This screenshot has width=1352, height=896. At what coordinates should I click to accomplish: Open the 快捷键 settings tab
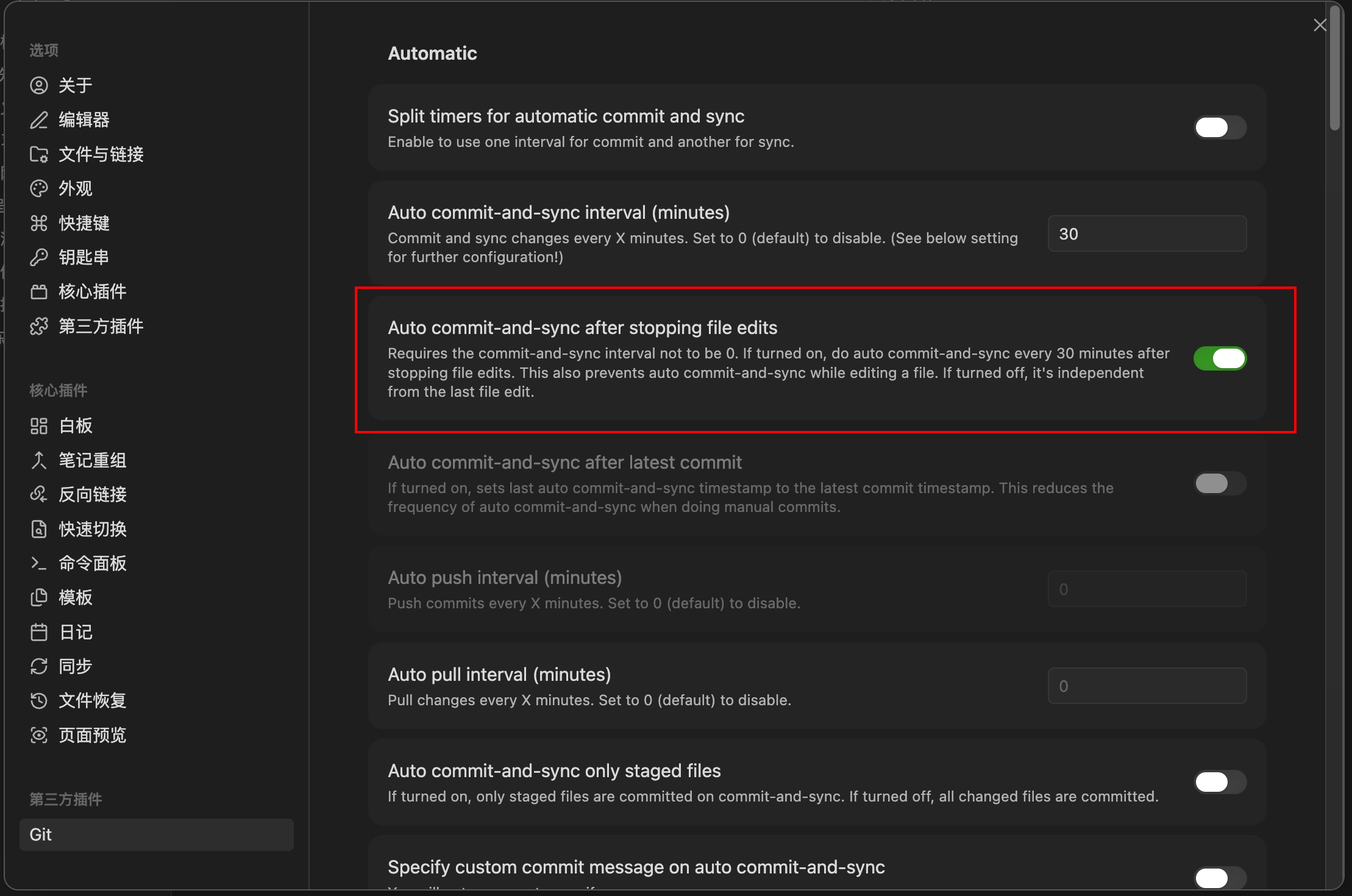pyautogui.click(x=157, y=223)
